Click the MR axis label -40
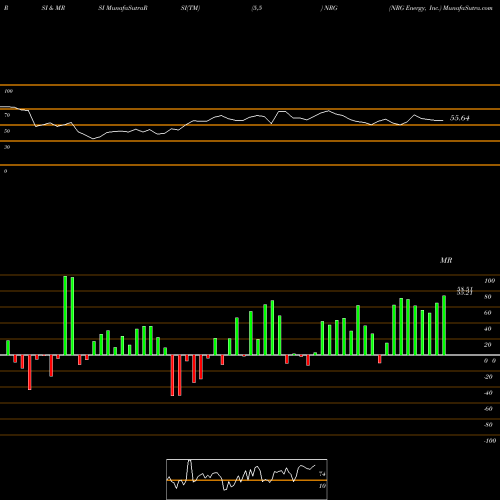Viewport: 500px width, 500px height. pos(488,393)
